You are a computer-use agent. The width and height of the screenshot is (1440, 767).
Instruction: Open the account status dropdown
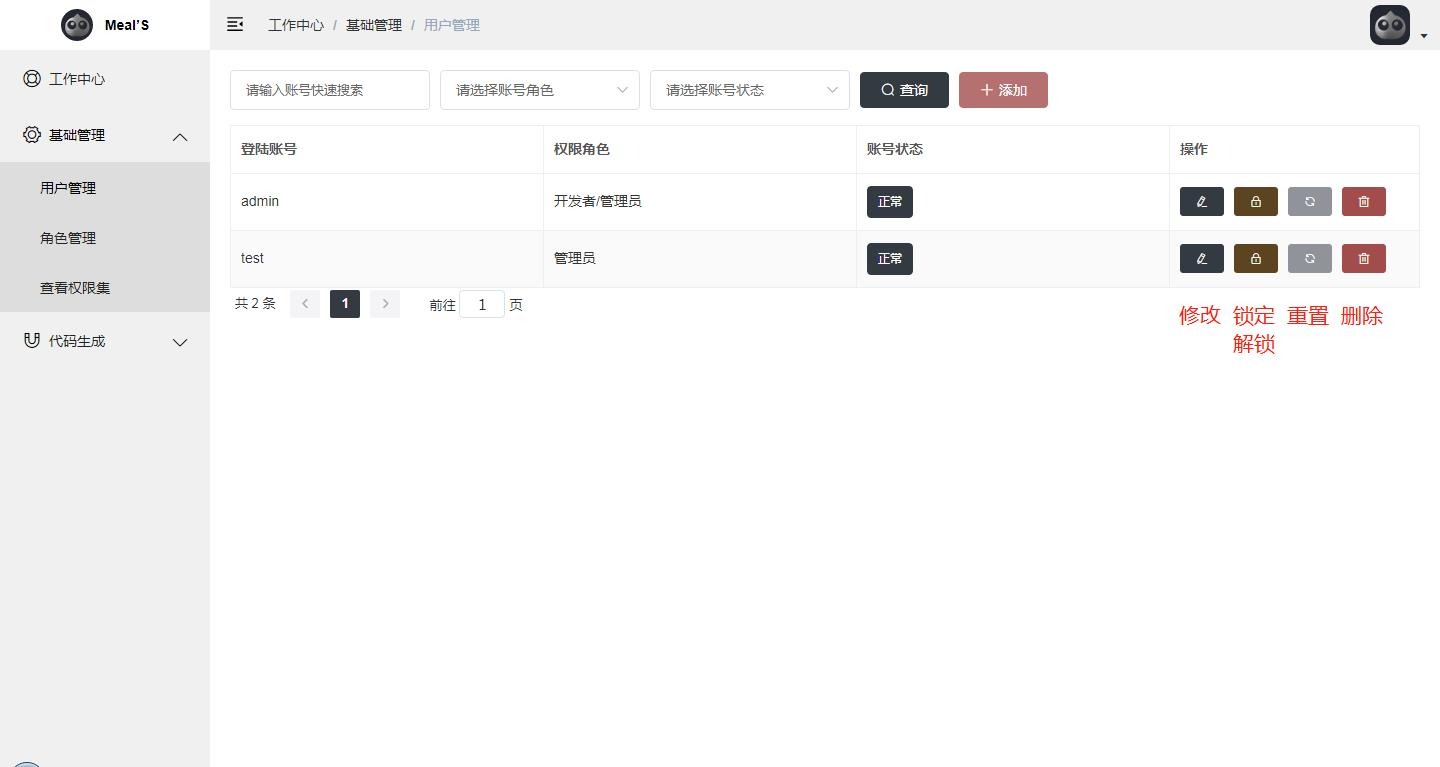[749, 90]
